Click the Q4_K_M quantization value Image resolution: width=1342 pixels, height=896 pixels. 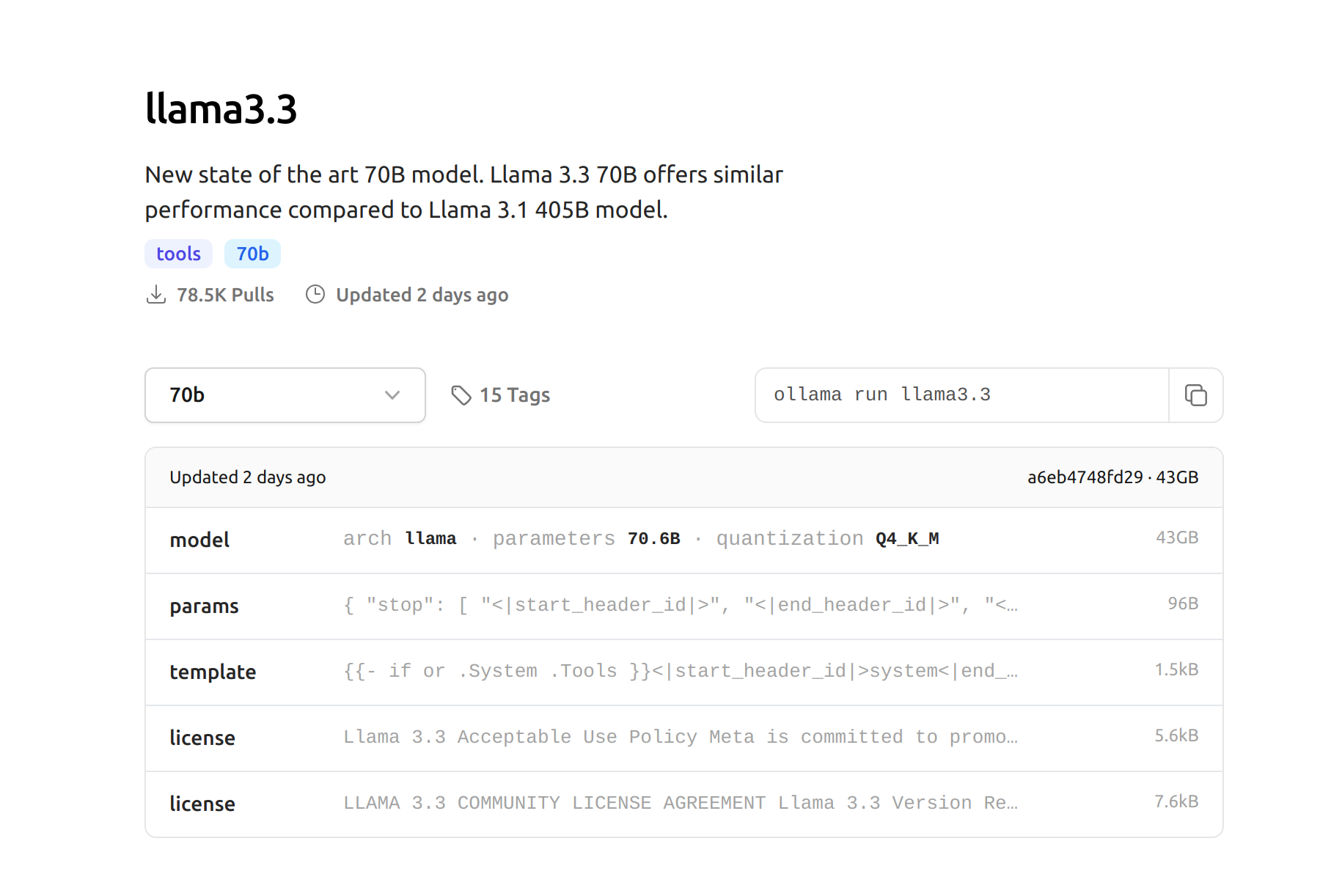(907, 539)
